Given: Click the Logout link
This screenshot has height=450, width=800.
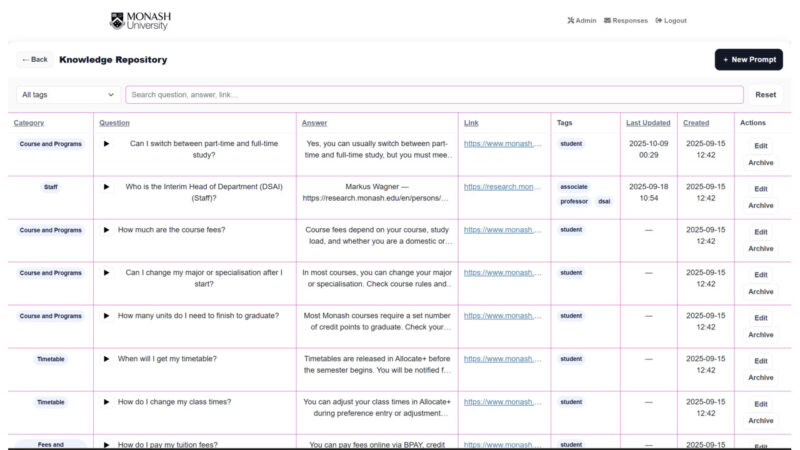Looking at the screenshot, I should pyautogui.click(x=671, y=20).
